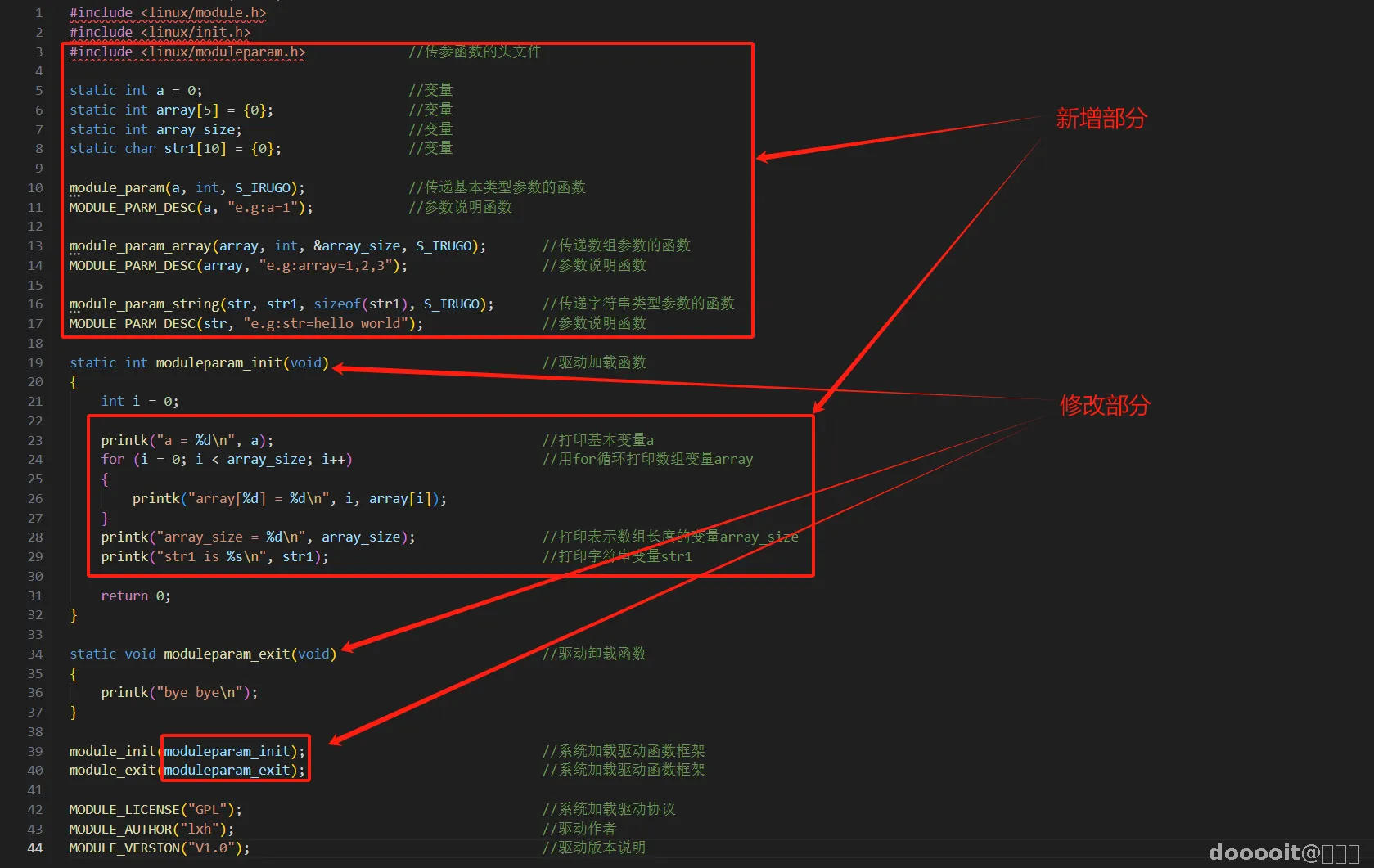Click line number 44 in the gutter

[x=35, y=848]
